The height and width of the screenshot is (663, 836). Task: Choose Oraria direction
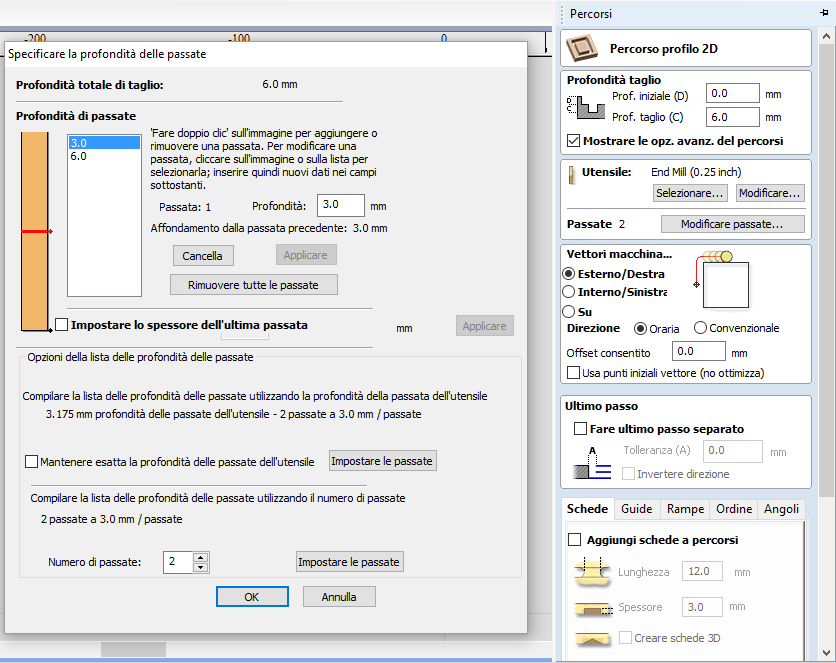(640, 328)
